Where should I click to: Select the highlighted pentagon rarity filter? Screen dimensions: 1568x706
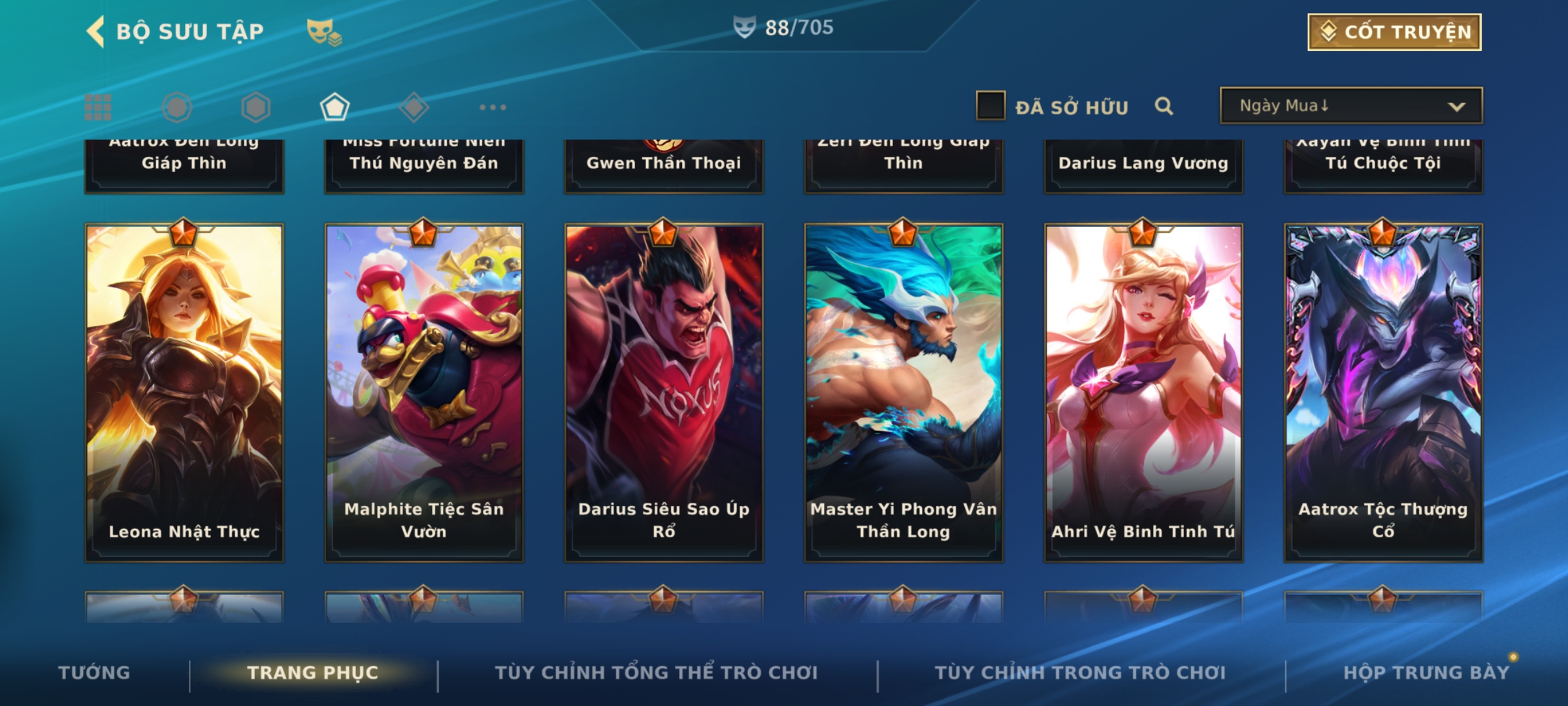335,107
